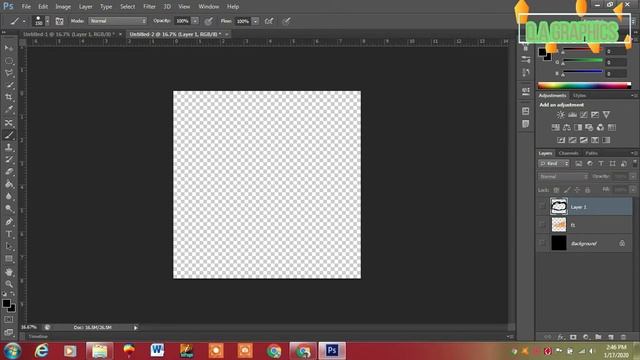Filter layers by type layers
This screenshot has height=360, width=640.
[601, 164]
